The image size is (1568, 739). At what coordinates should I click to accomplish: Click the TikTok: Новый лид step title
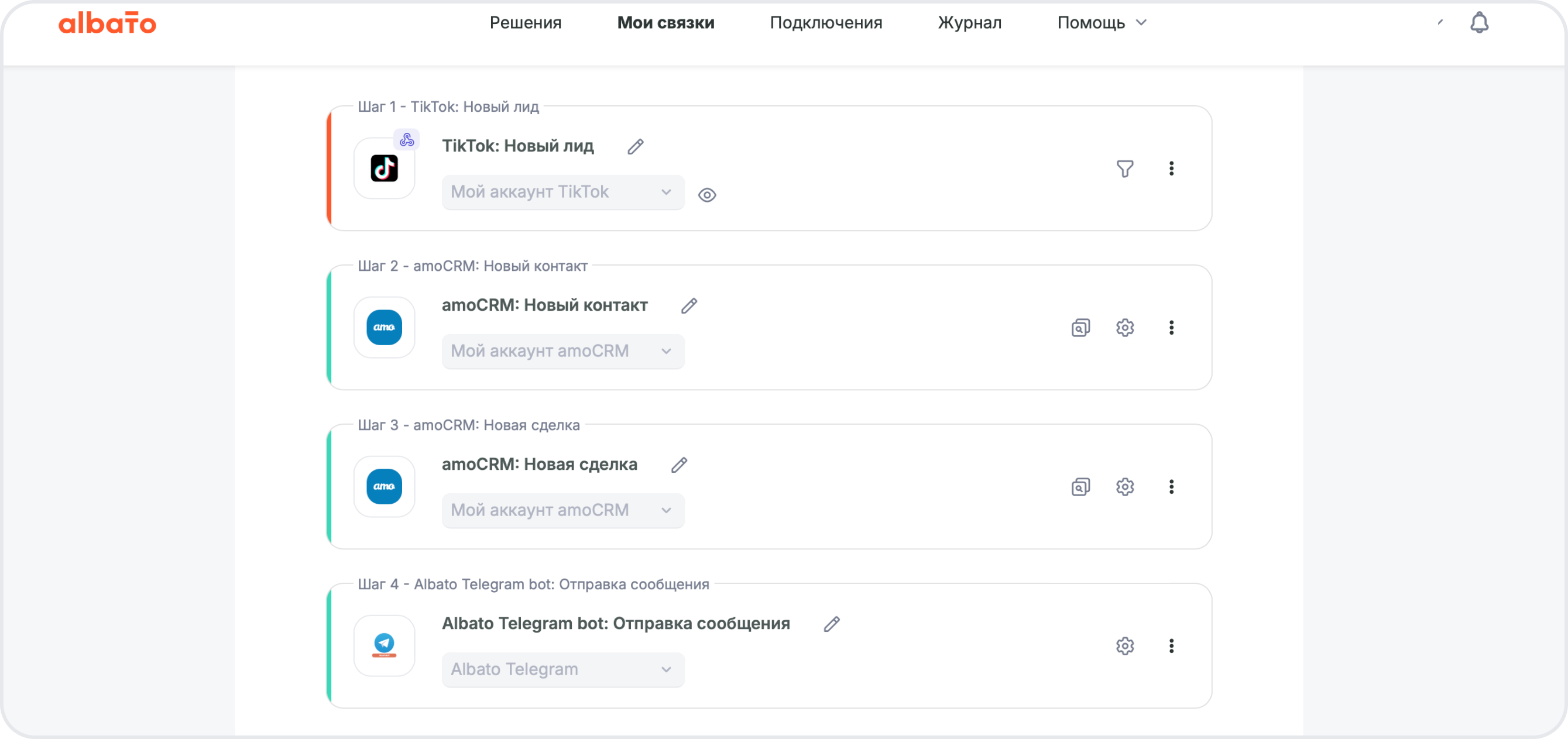coord(517,146)
